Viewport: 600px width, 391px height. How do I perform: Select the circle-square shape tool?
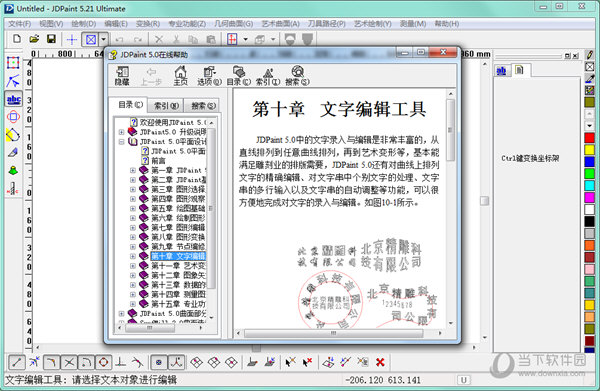pos(13,117)
